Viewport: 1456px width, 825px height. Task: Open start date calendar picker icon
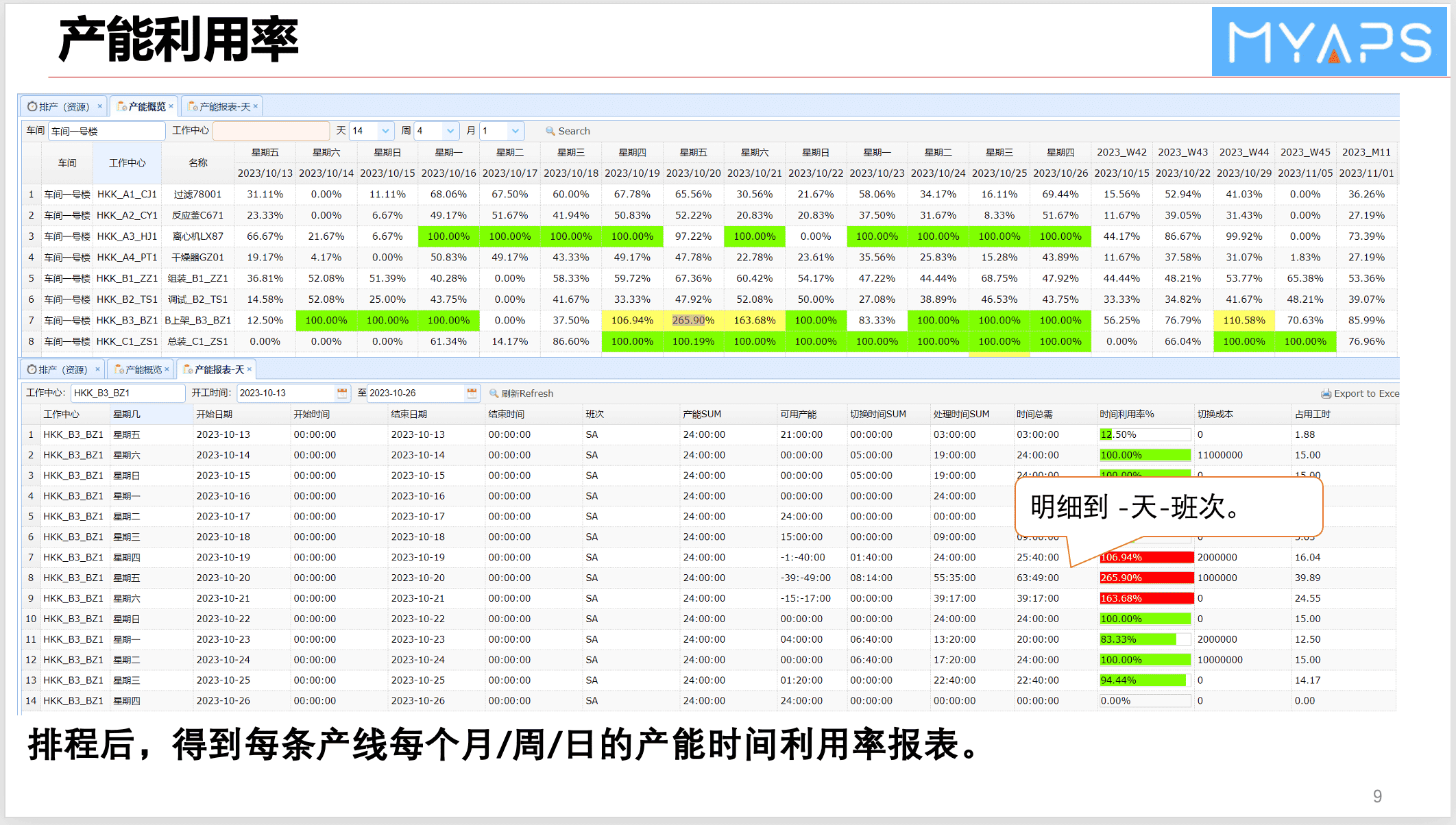(342, 393)
